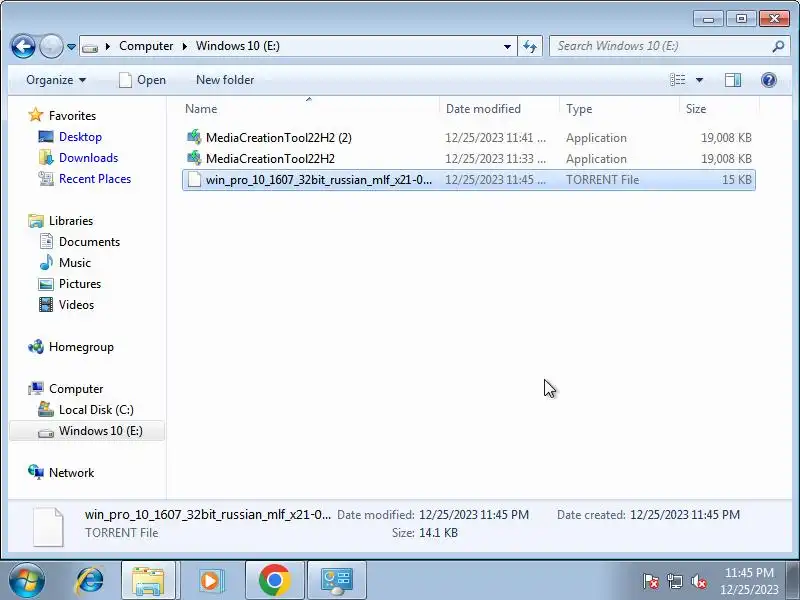
Task: Select the MediaCreationTool22H2 file name
Action: [x=270, y=159]
